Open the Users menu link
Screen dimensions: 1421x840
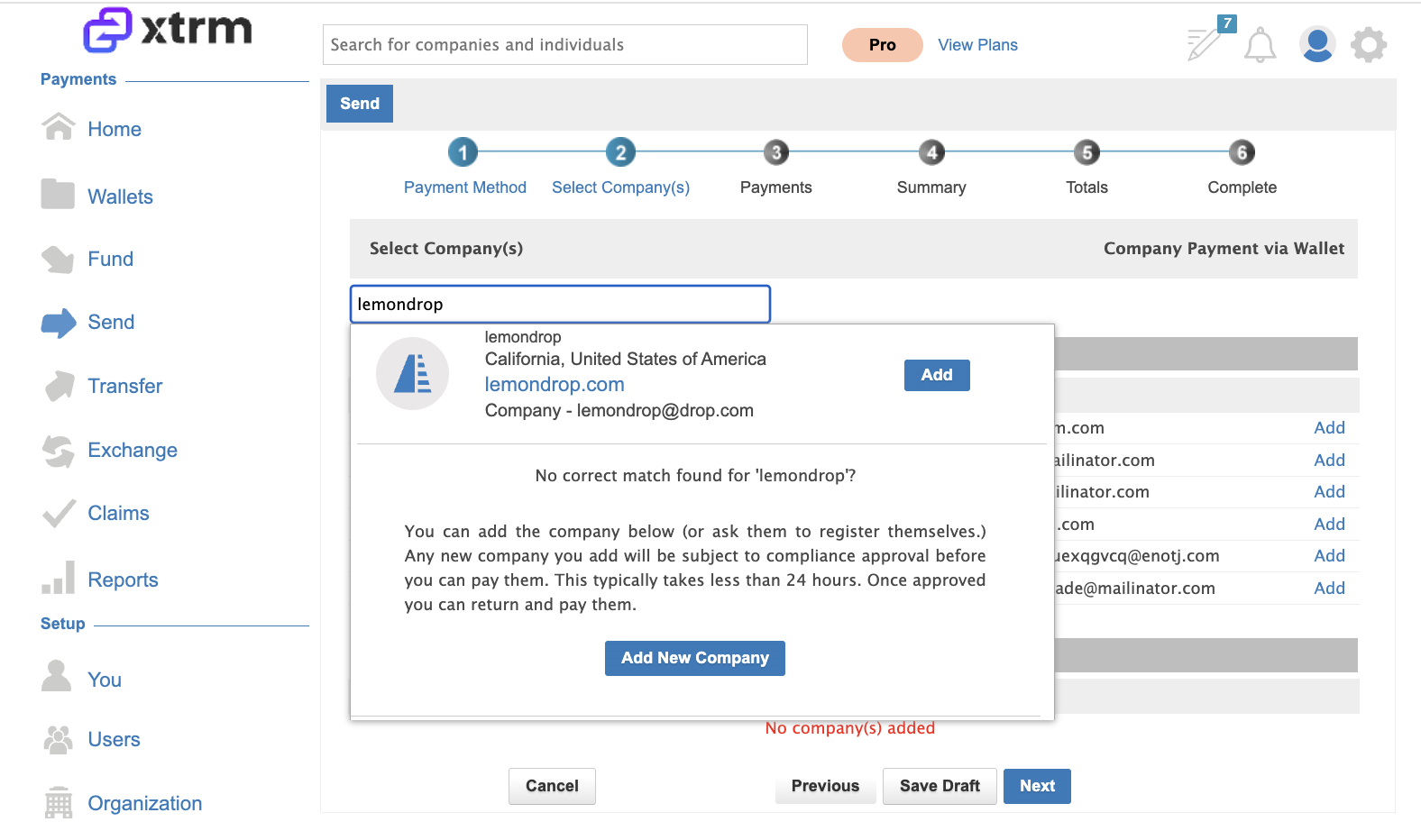point(114,739)
